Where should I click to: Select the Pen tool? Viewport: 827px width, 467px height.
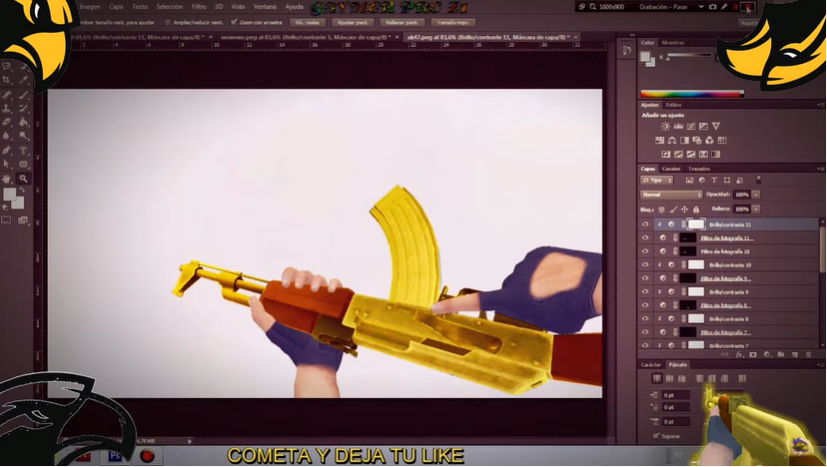pos(7,150)
